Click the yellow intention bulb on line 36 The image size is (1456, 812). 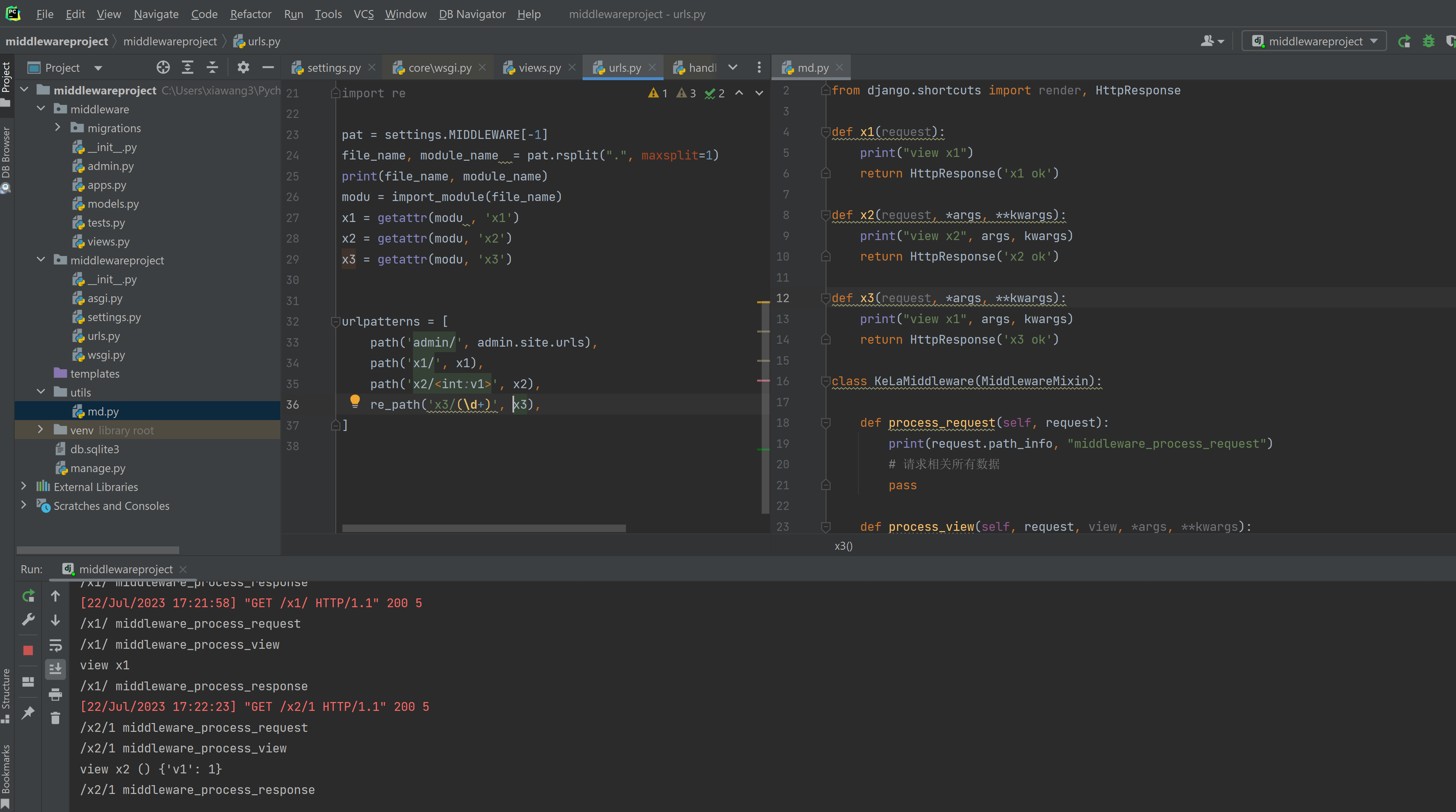point(354,401)
